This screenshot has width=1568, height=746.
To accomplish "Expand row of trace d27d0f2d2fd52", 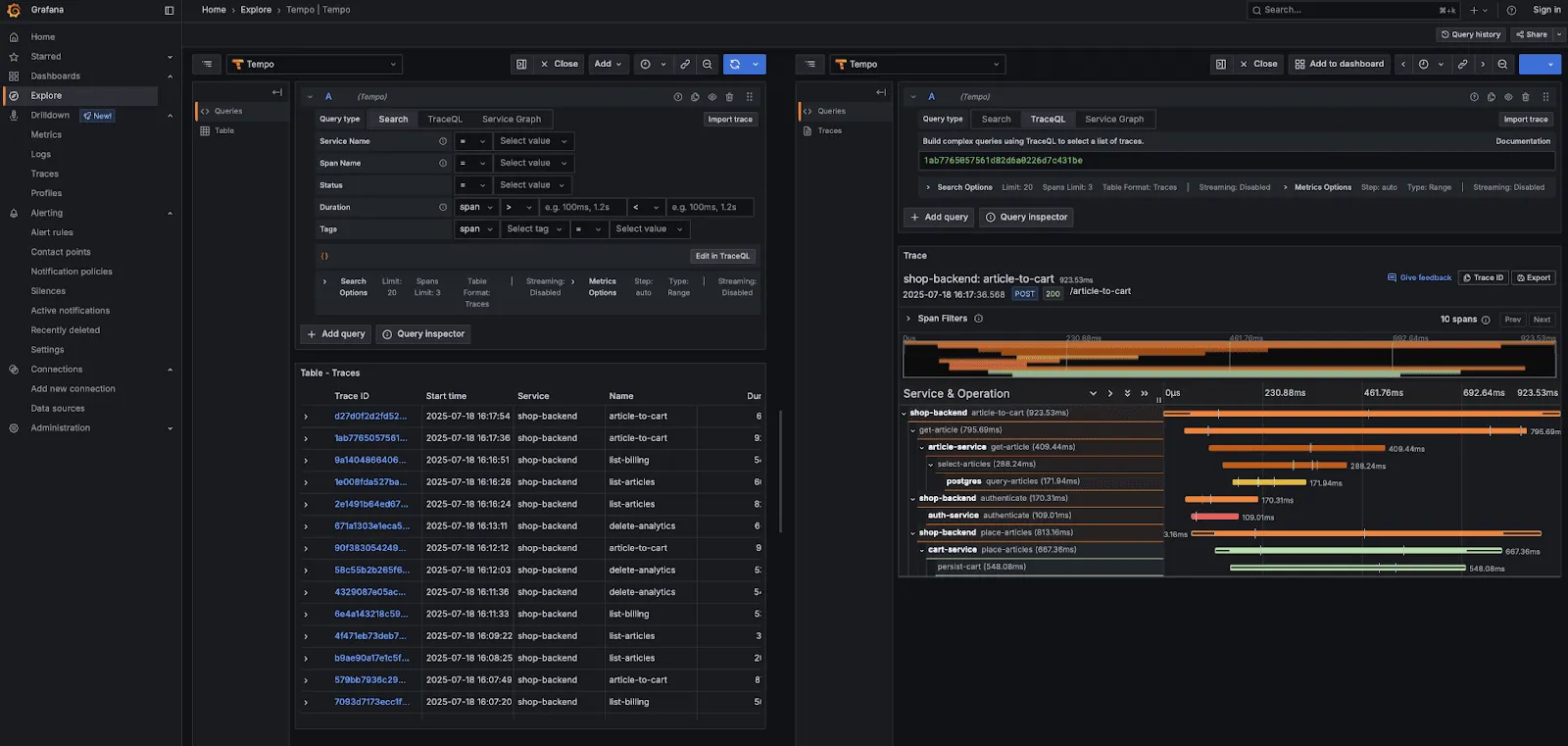I will pos(306,417).
